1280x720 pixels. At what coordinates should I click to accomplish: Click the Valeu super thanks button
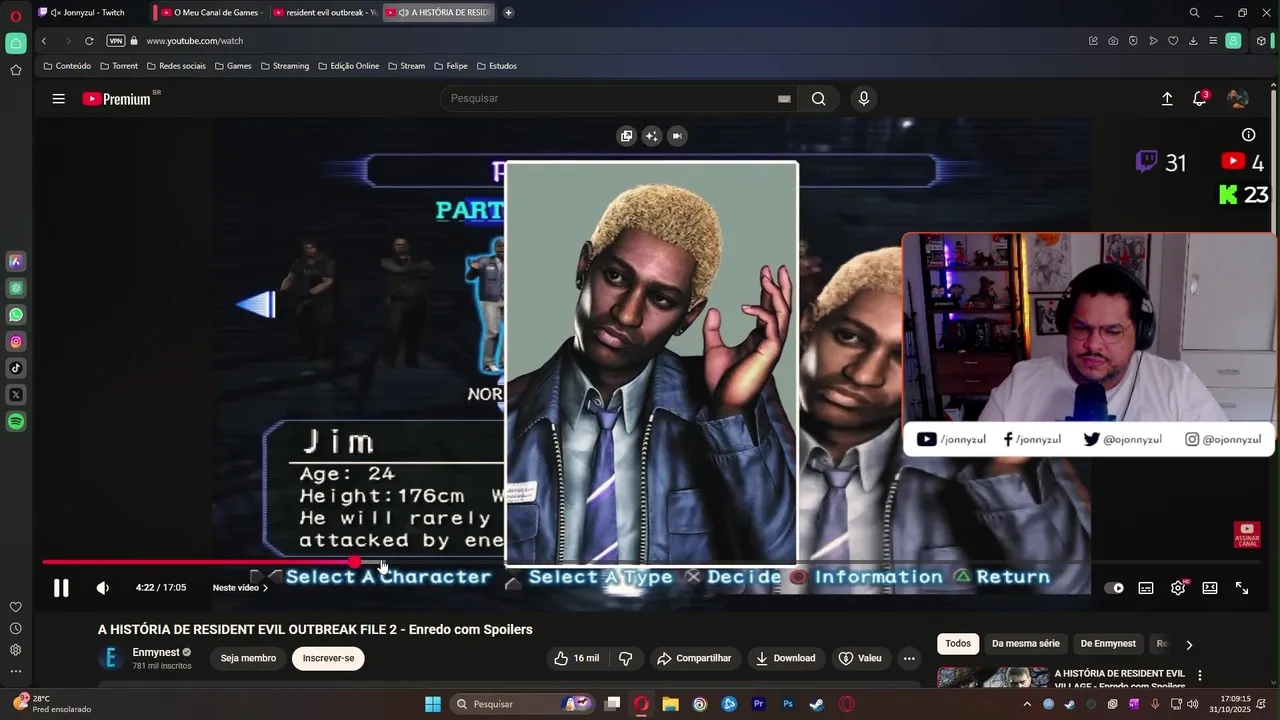click(860, 658)
